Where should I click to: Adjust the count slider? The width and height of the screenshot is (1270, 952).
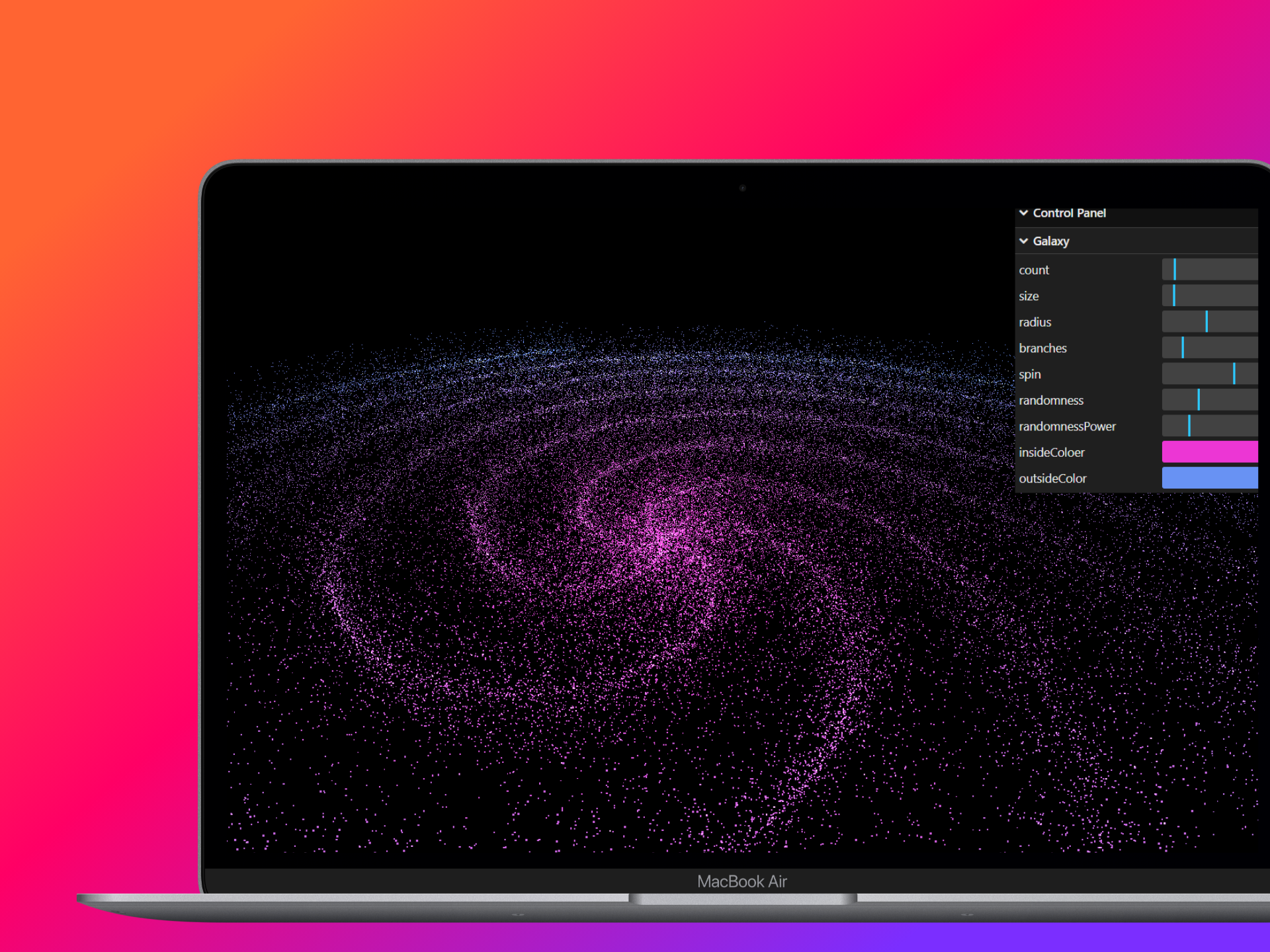[1209, 269]
